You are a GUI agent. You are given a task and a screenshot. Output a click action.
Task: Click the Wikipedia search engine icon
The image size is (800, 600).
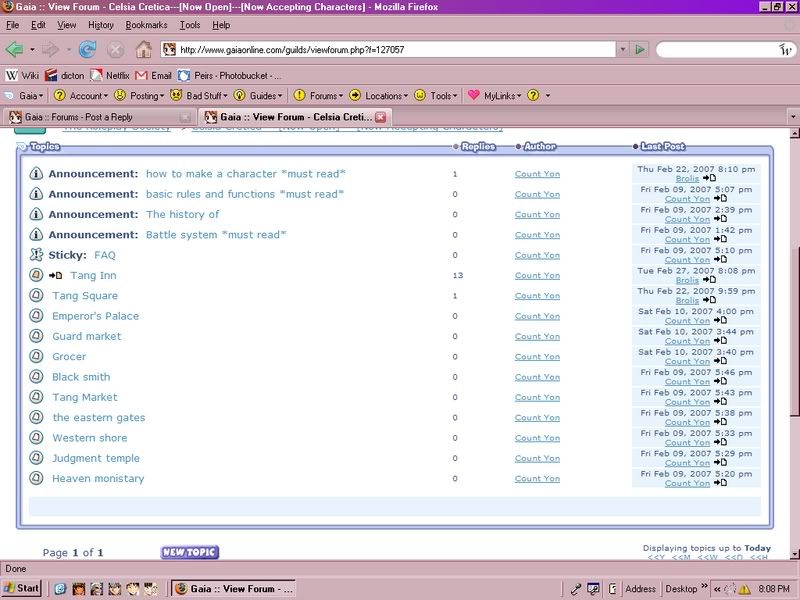(x=785, y=49)
